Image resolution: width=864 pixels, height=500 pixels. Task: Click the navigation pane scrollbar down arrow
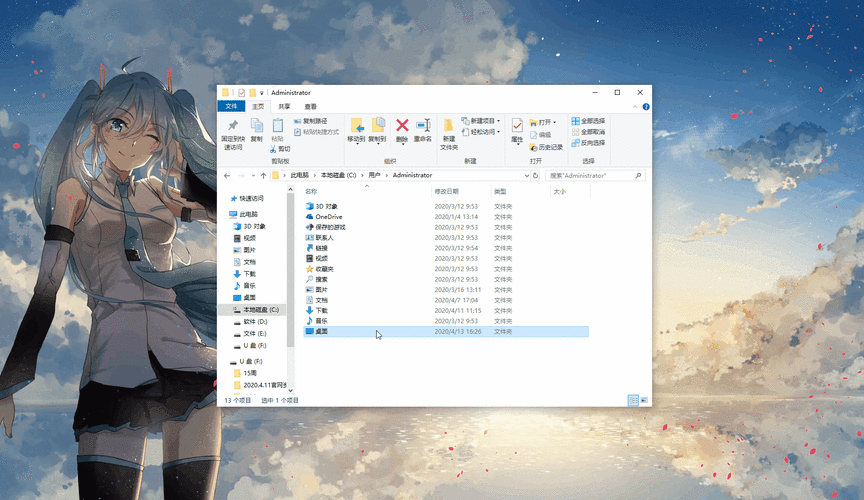[290, 390]
